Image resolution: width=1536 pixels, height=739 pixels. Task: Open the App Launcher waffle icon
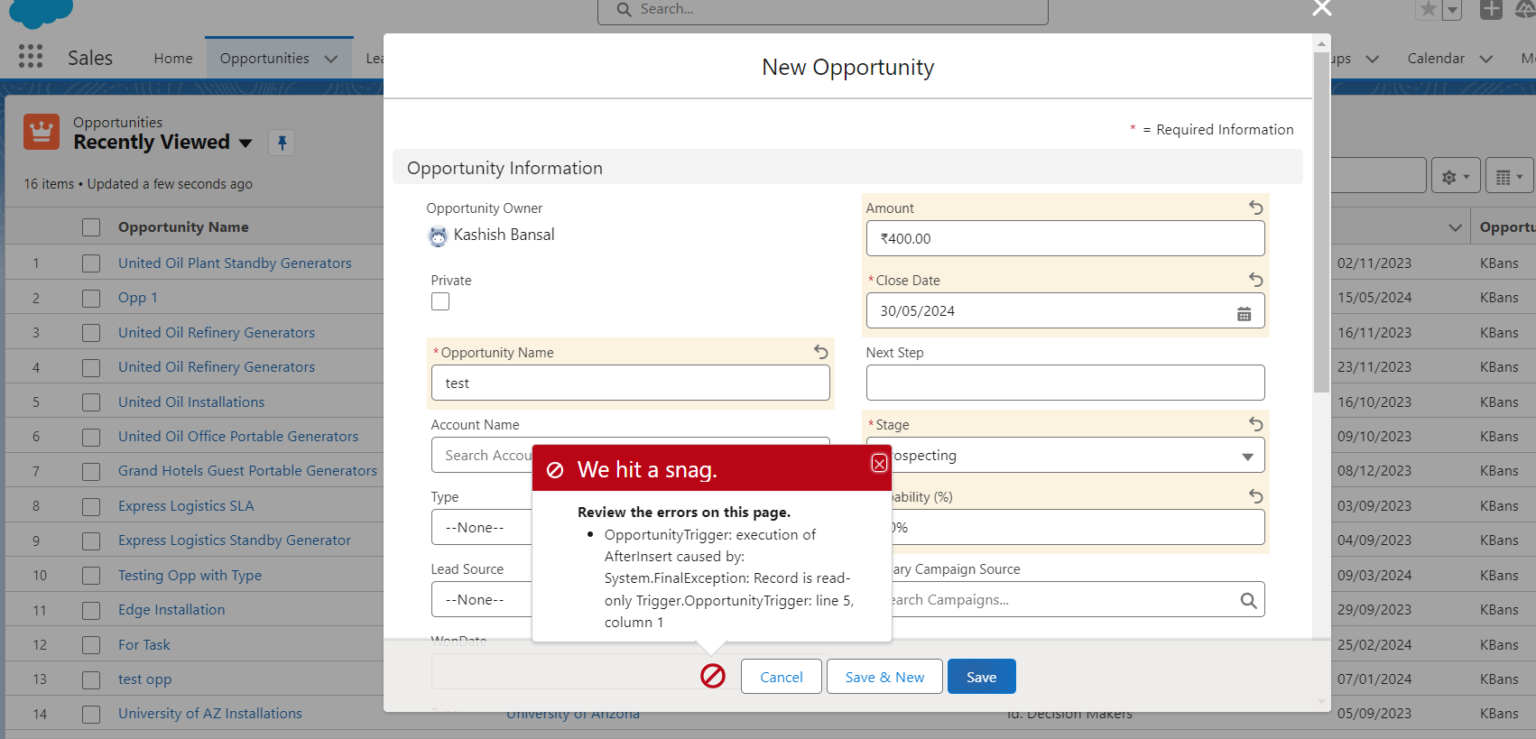tap(30, 56)
